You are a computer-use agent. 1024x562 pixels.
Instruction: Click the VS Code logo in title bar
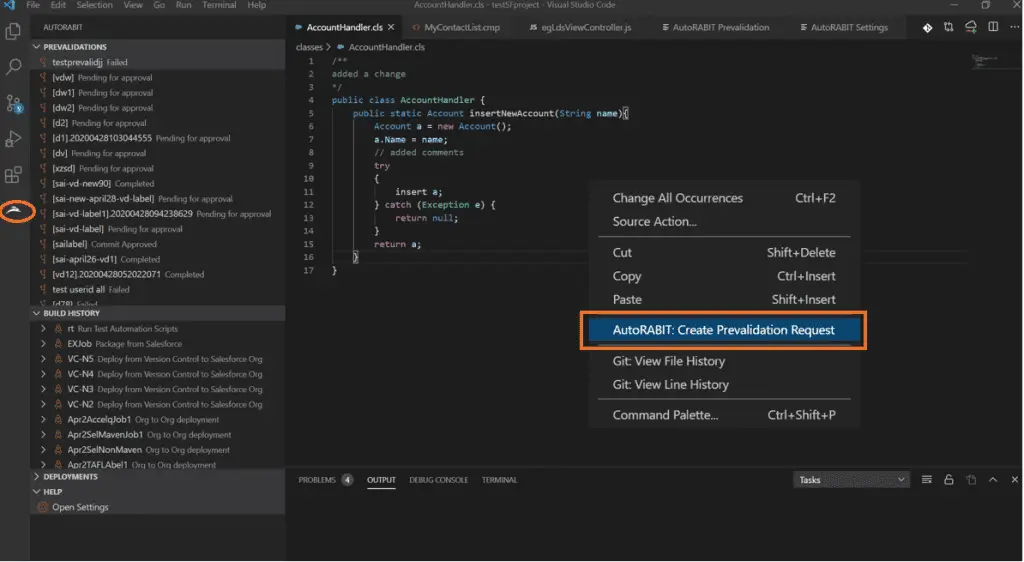click(x=9, y=5)
